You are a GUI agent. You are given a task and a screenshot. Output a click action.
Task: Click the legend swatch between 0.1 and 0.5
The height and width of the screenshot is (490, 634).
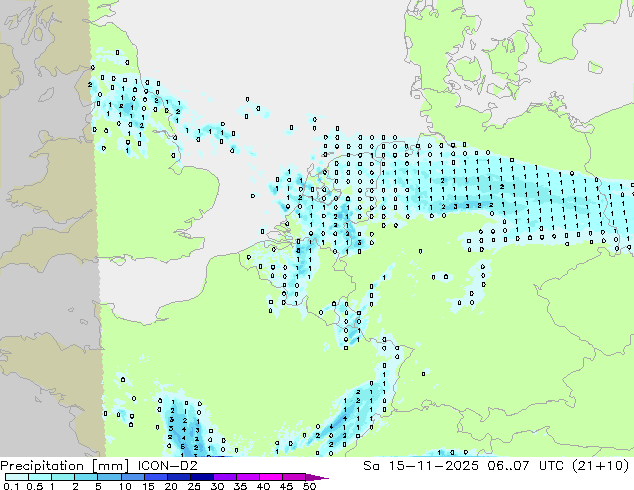pos(17,477)
